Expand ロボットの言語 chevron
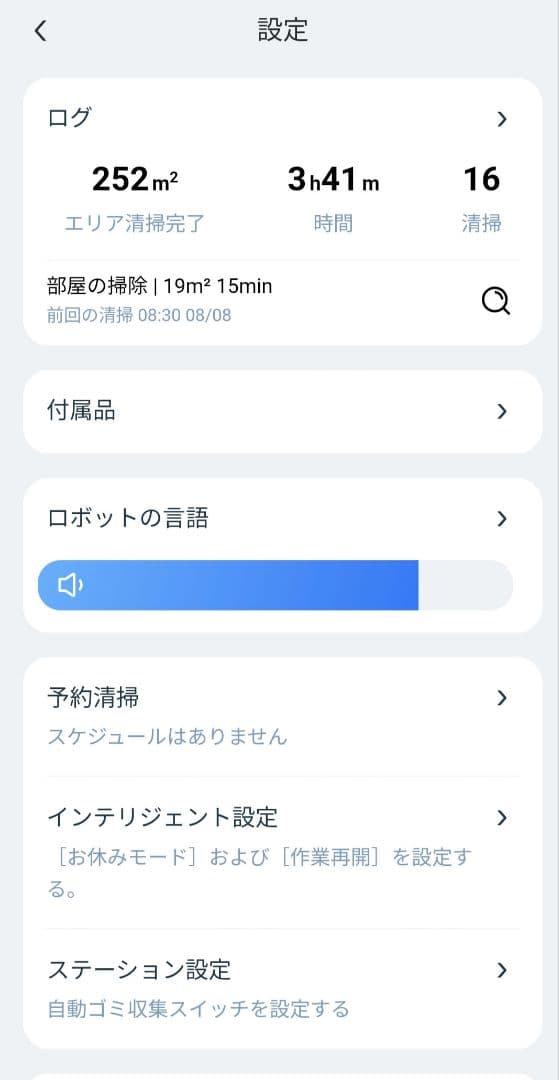Viewport: 559px width, 1080px height. [502, 519]
